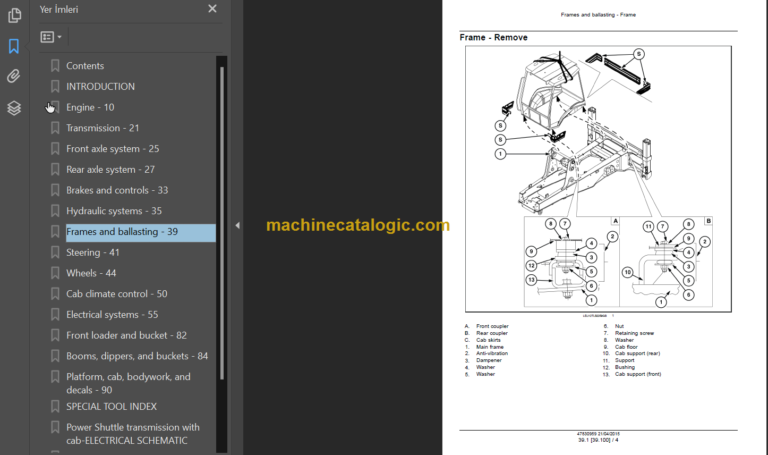Close the Yer İmleri bookmarks panel

coord(212,9)
